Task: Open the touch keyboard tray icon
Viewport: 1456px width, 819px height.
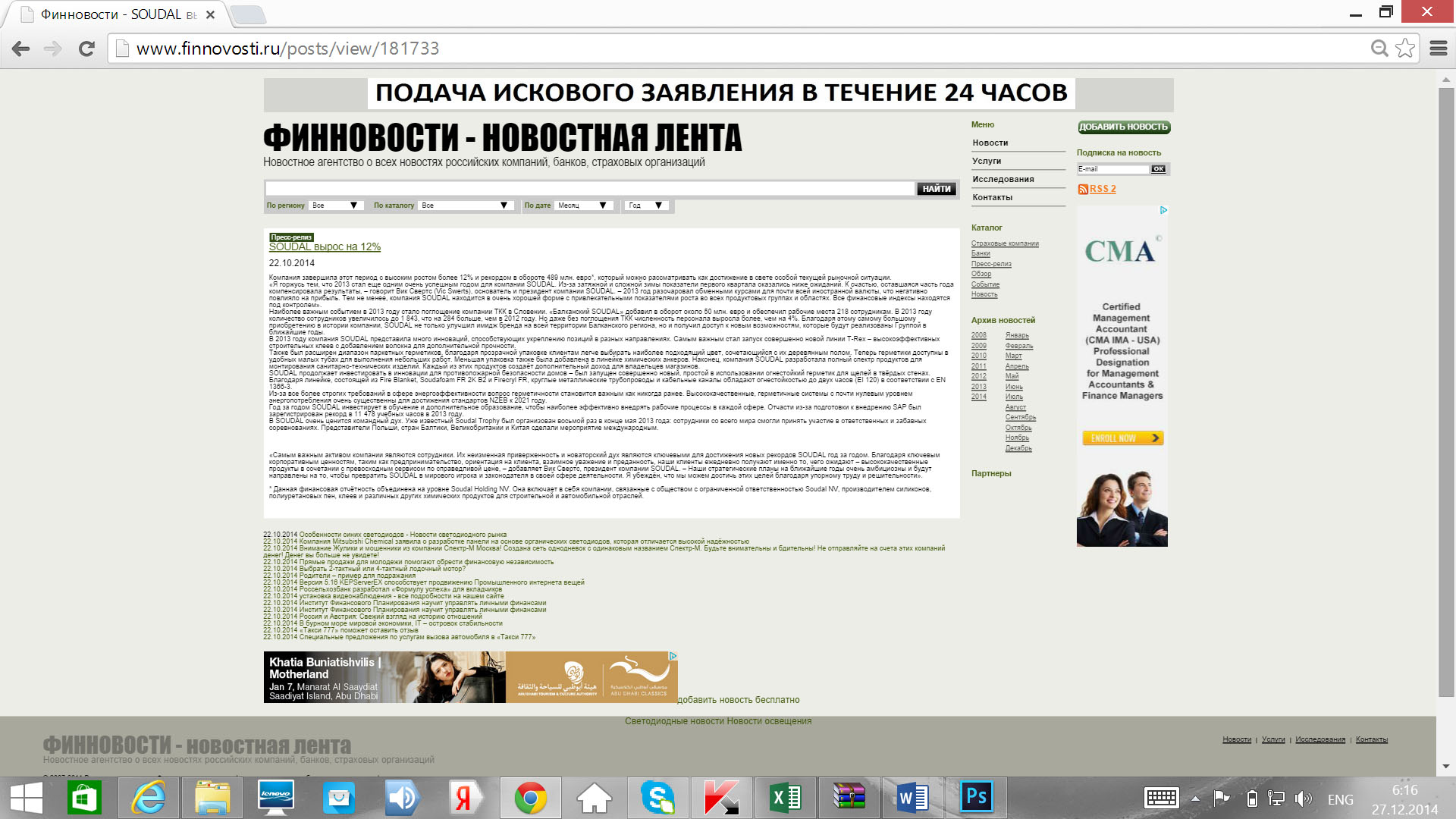Action: coord(1161,798)
